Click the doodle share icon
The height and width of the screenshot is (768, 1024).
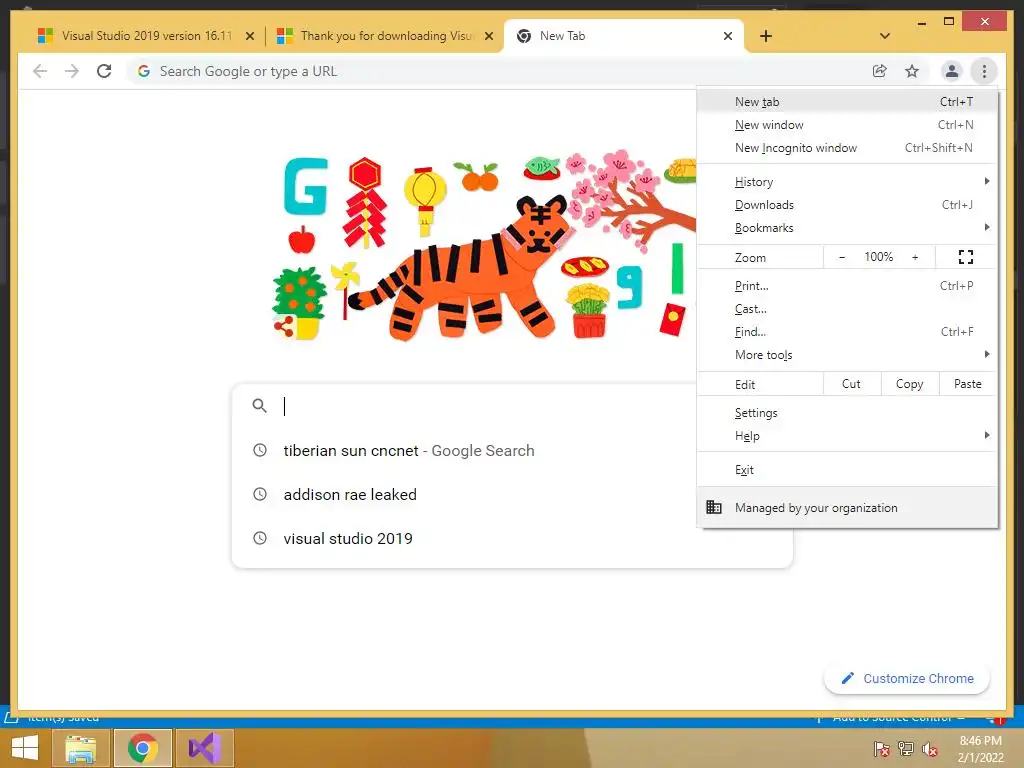[283, 326]
